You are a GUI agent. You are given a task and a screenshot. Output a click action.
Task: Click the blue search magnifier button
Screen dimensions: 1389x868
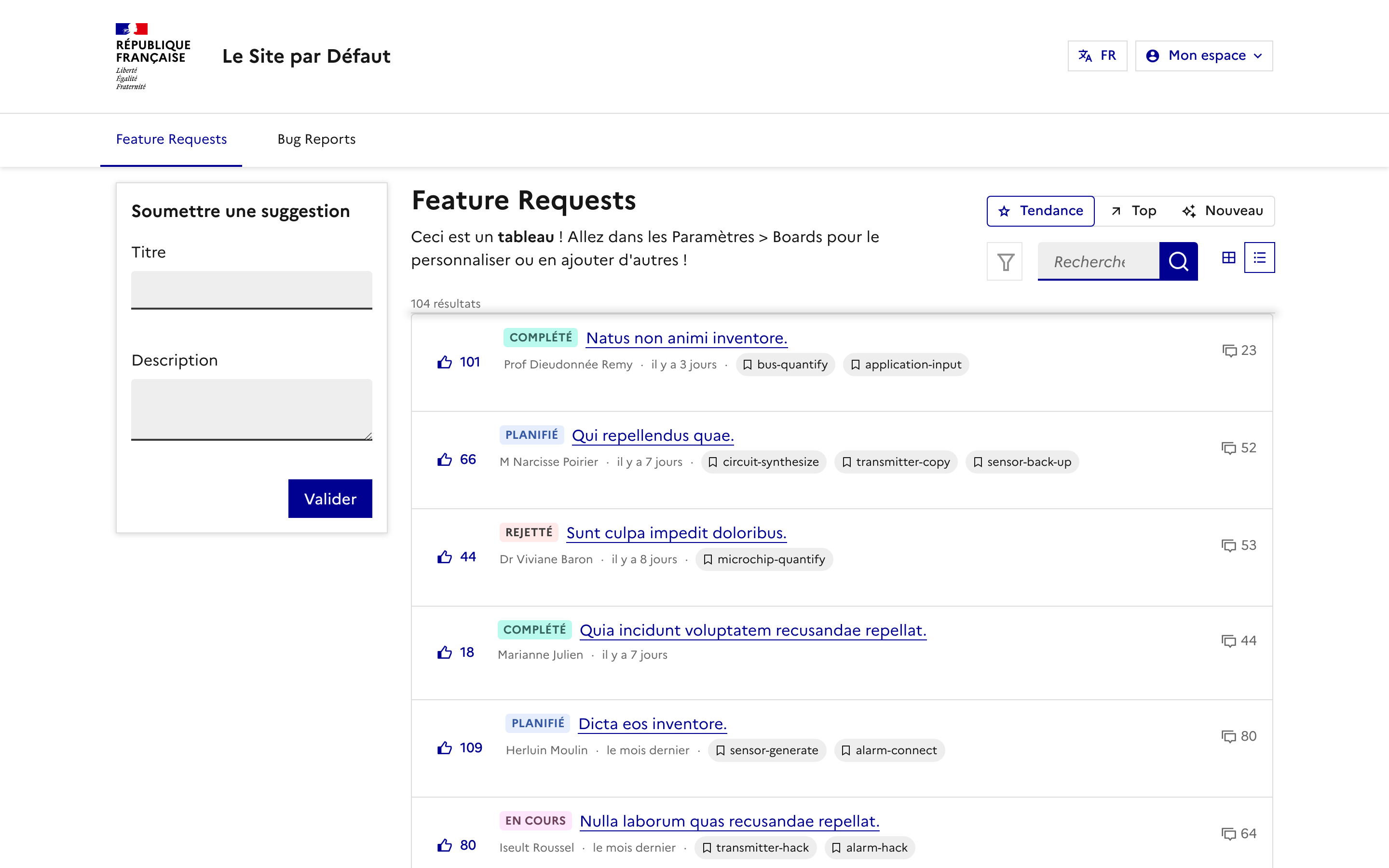tap(1178, 262)
